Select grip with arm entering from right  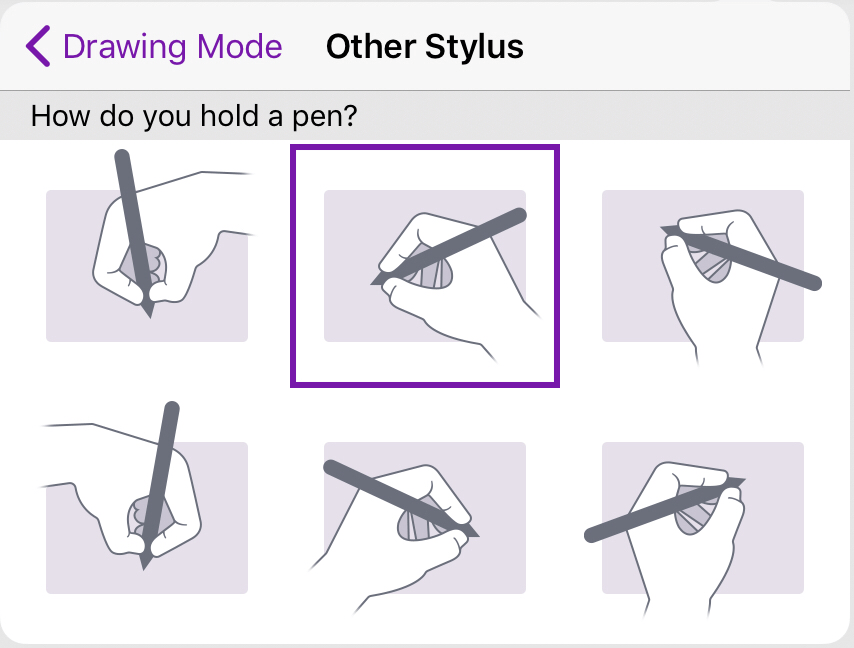[147, 266]
